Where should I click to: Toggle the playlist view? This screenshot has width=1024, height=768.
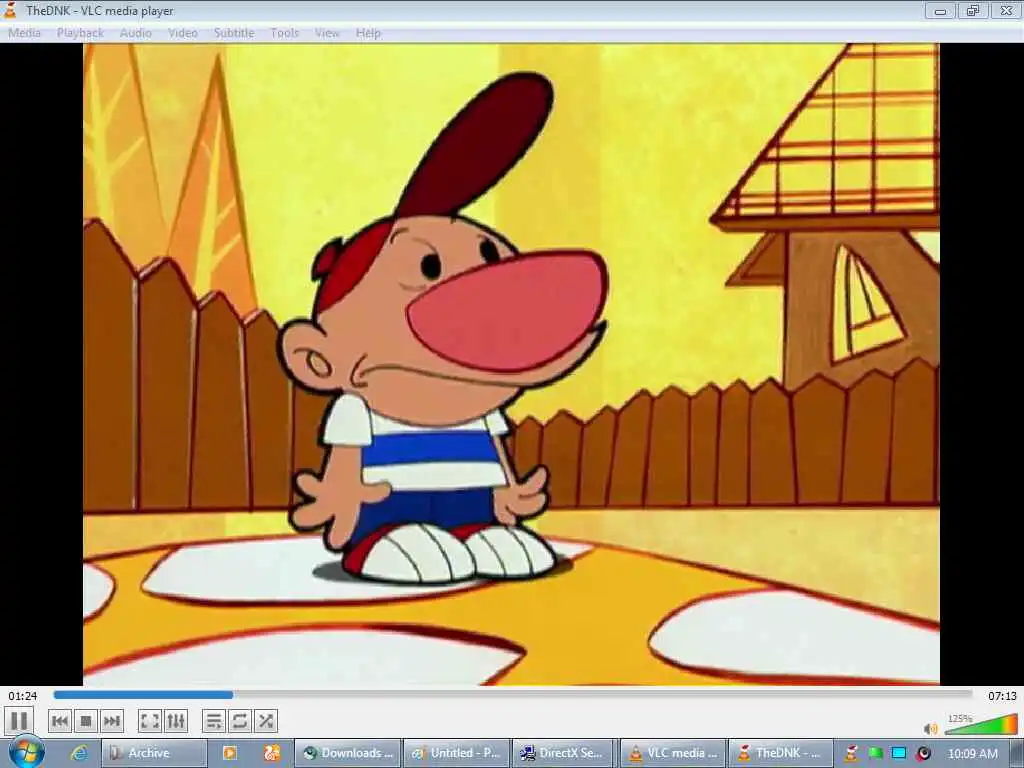(214, 721)
